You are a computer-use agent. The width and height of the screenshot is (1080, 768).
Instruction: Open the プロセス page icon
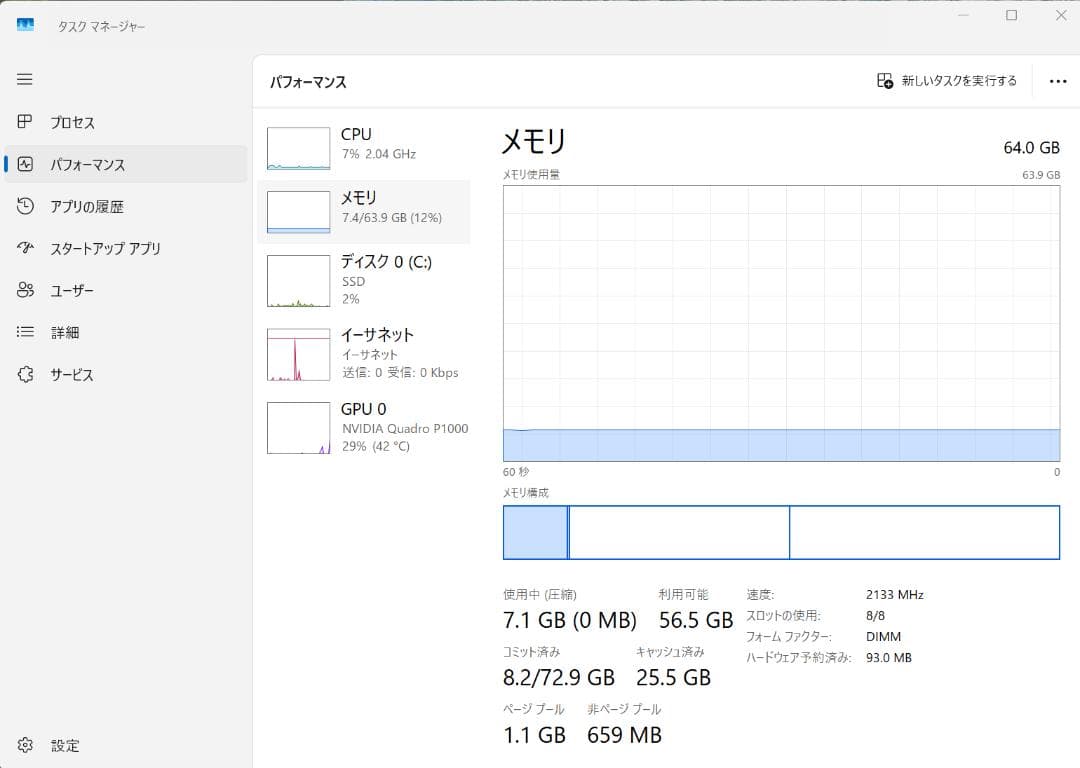[26, 122]
